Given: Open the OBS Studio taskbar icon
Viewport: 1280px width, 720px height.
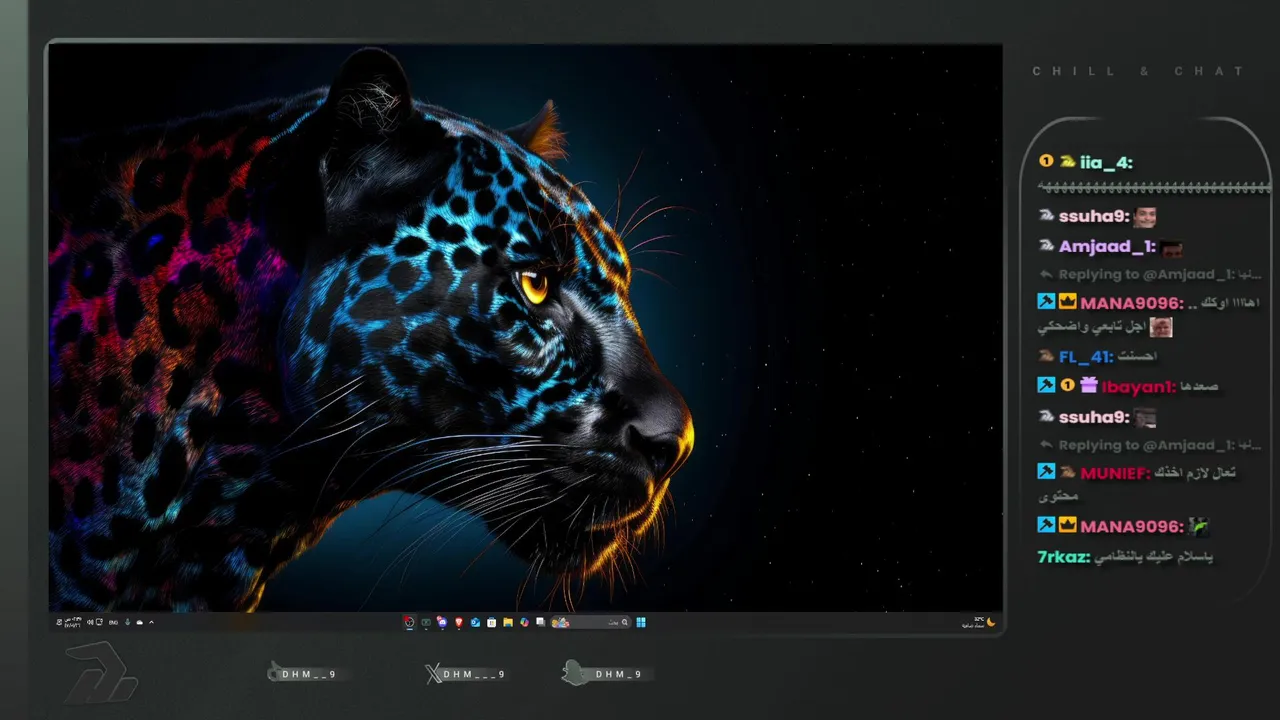Looking at the screenshot, I should 409,622.
